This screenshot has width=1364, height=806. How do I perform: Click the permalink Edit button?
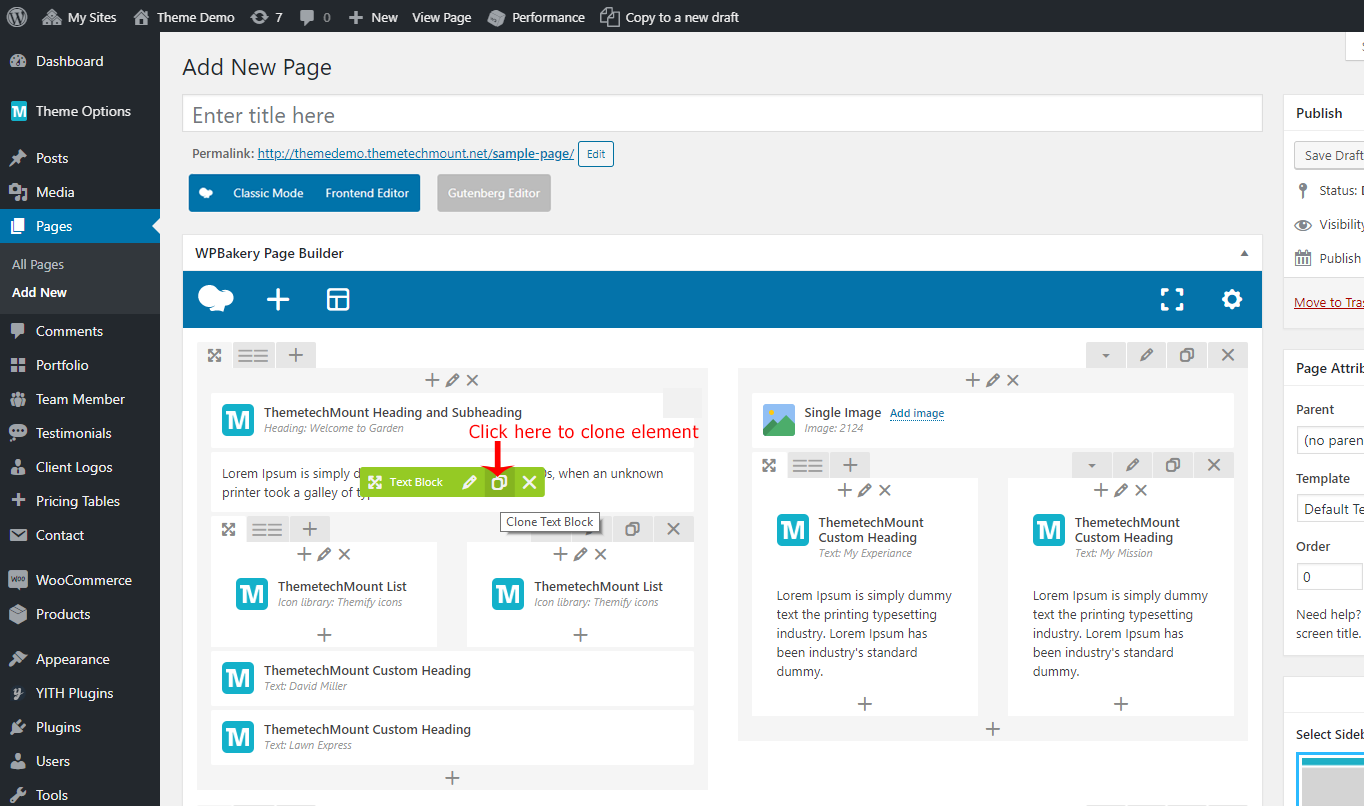[596, 154]
